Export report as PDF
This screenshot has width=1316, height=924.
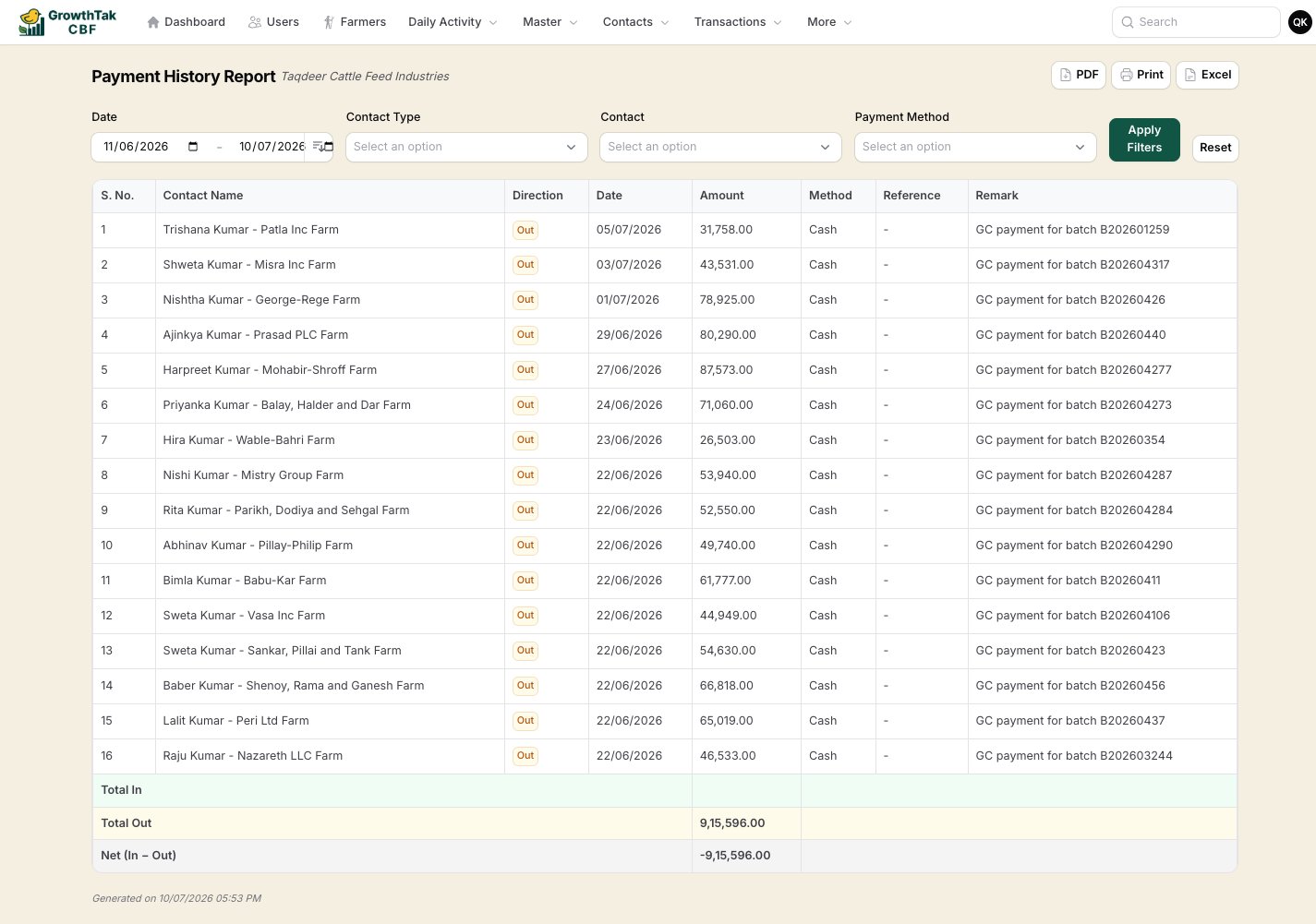(x=1079, y=75)
